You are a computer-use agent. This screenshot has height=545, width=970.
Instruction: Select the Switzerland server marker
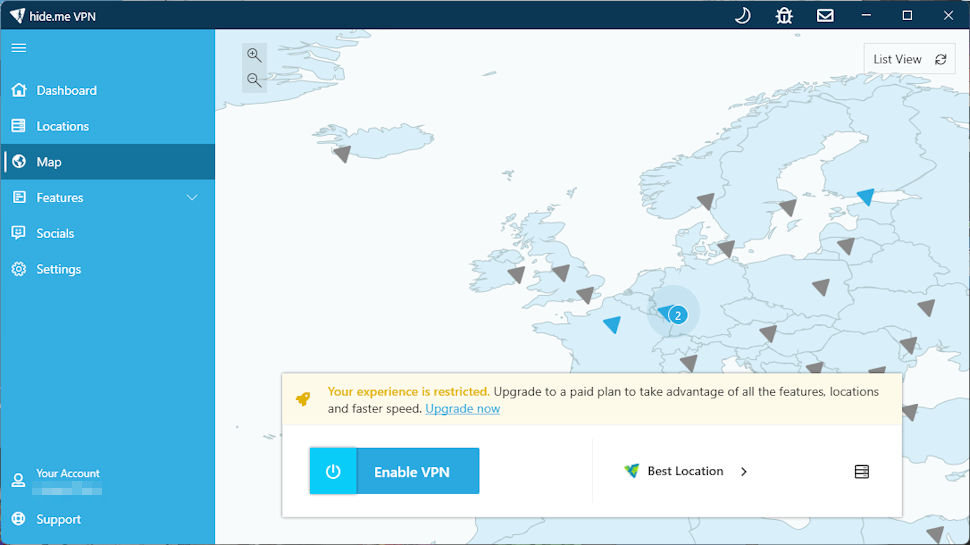(689, 363)
